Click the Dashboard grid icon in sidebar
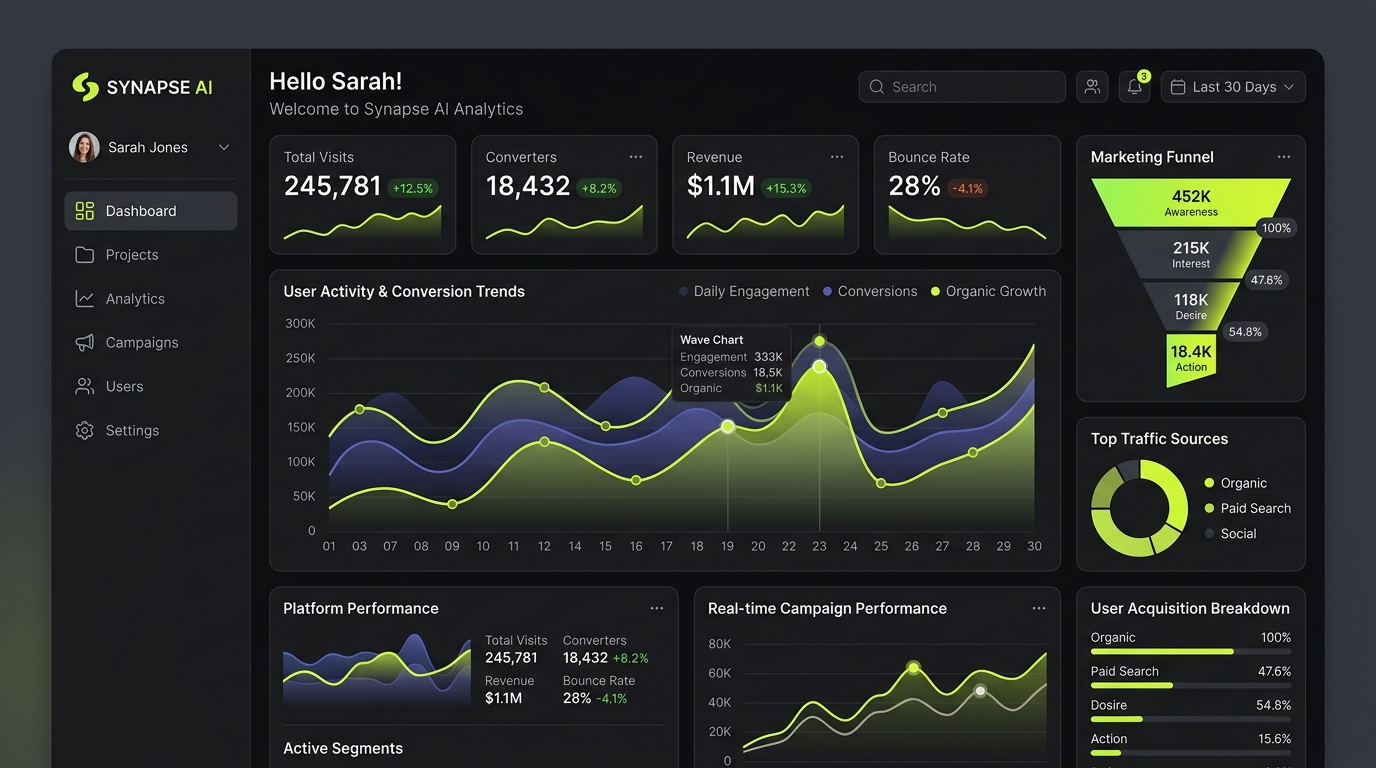Screen dimensions: 1376x768 [85, 211]
